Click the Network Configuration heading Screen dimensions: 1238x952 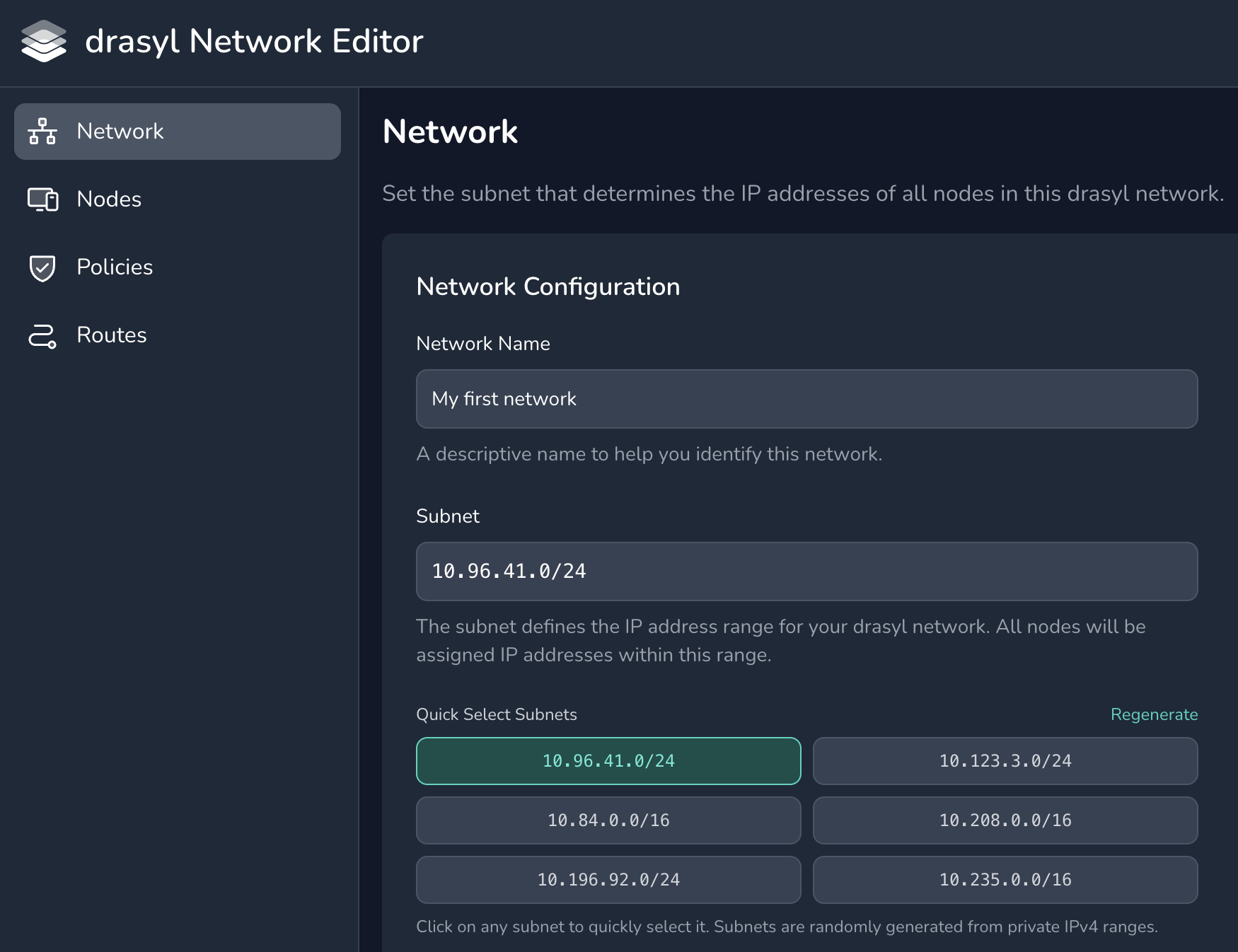pyautogui.click(x=548, y=286)
